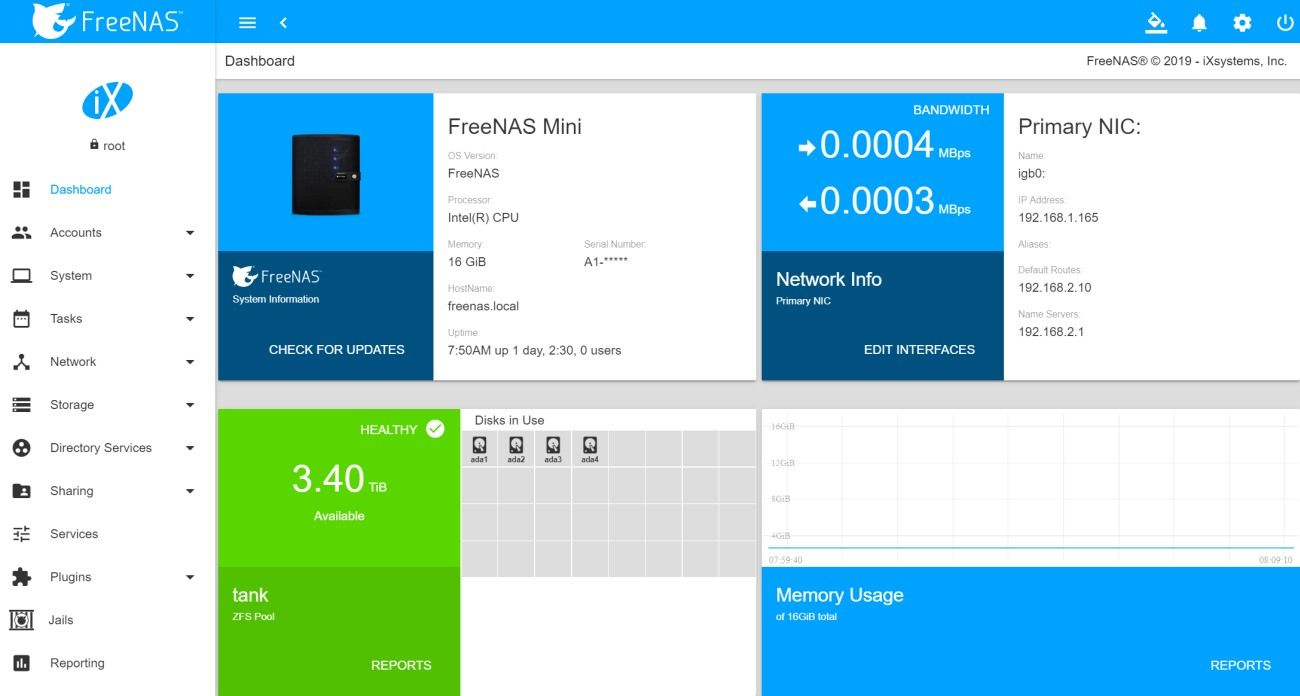This screenshot has width=1300, height=696.
Task: Click the Tasks calendar icon
Action: click(x=21, y=318)
